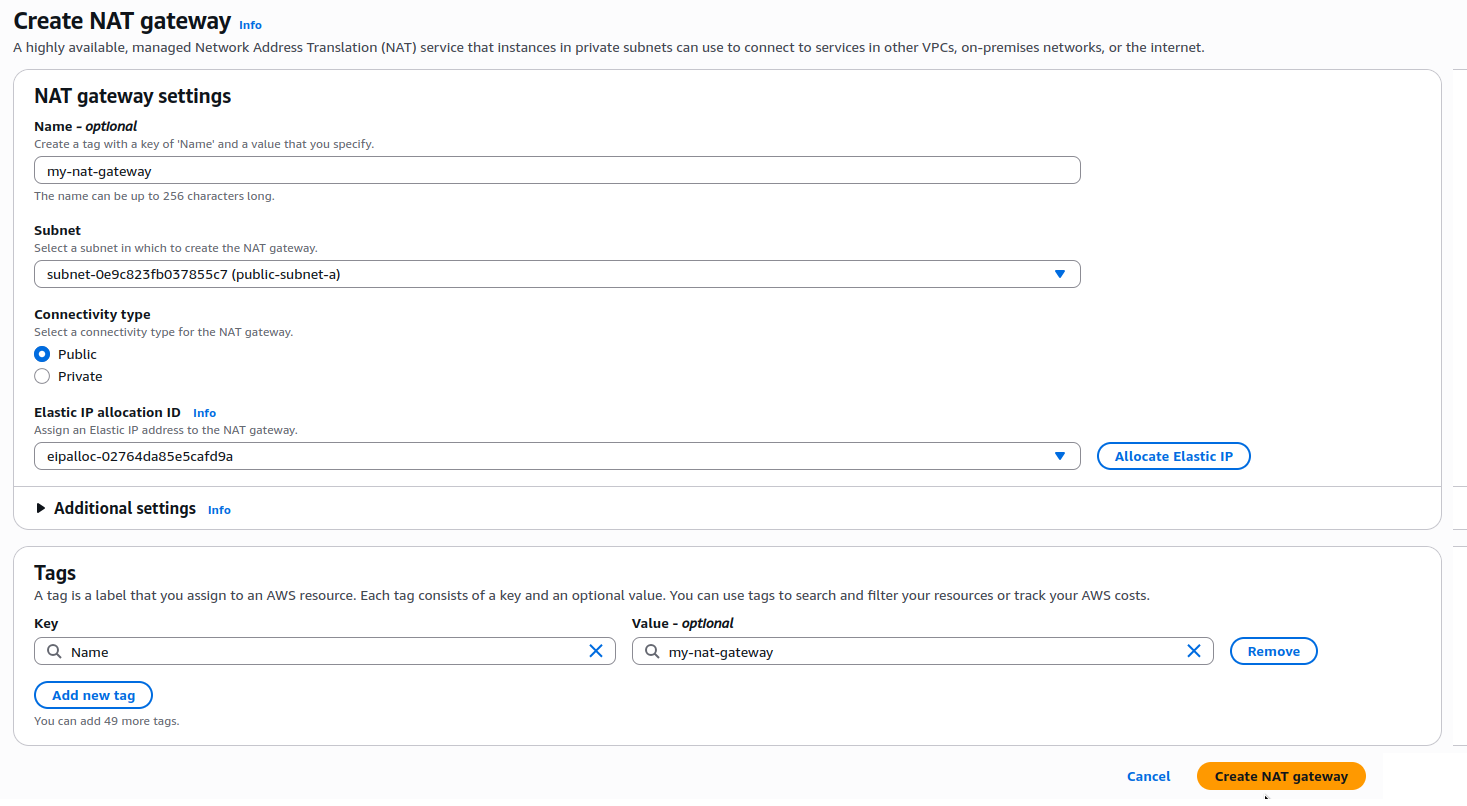The height and width of the screenshot is (806, 1467).
Task: Submit with the Create NAT gateway button
Action: tap(1281, 776)
